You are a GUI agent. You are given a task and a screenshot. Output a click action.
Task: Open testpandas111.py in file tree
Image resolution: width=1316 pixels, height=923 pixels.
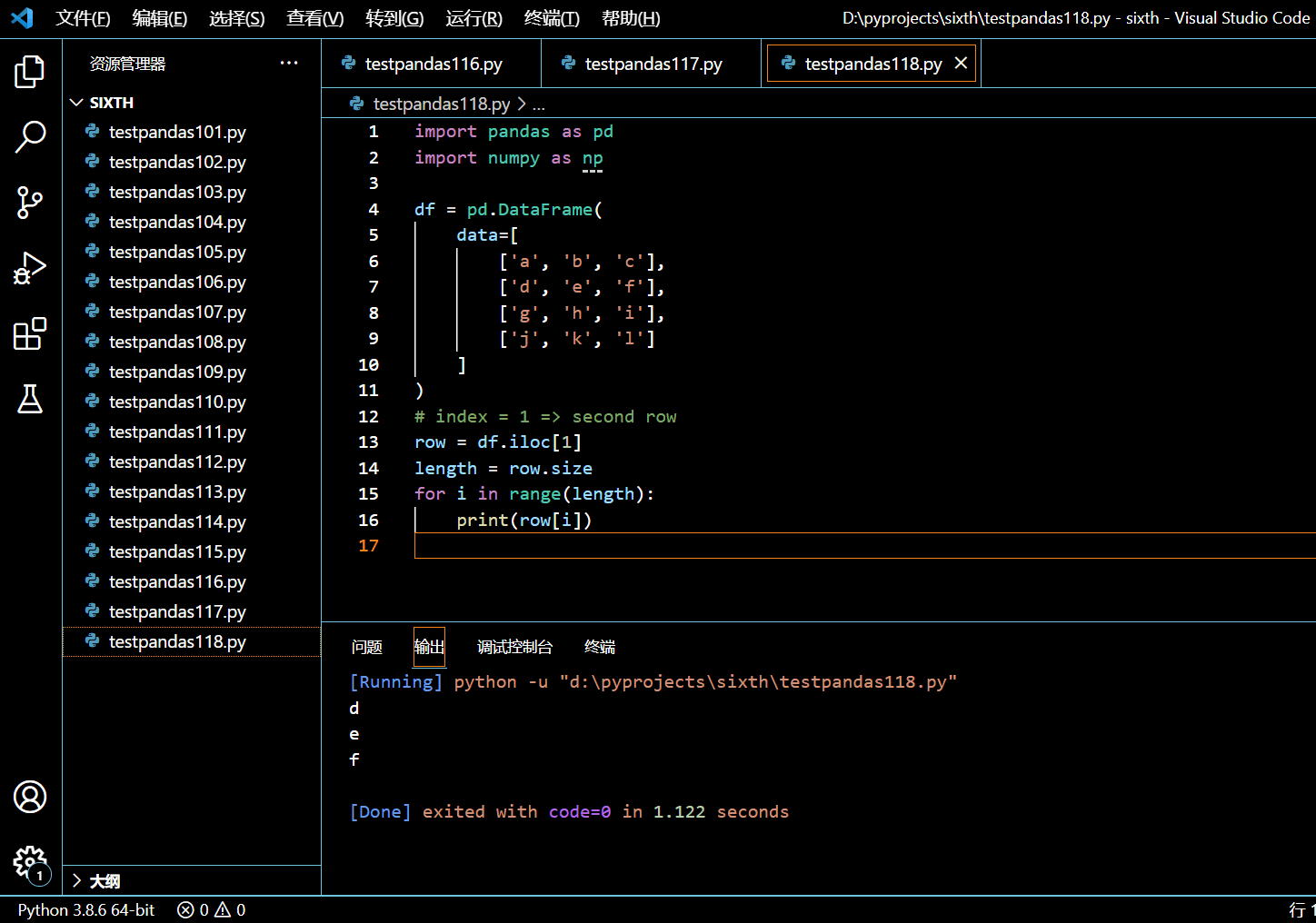pos(192,432)
